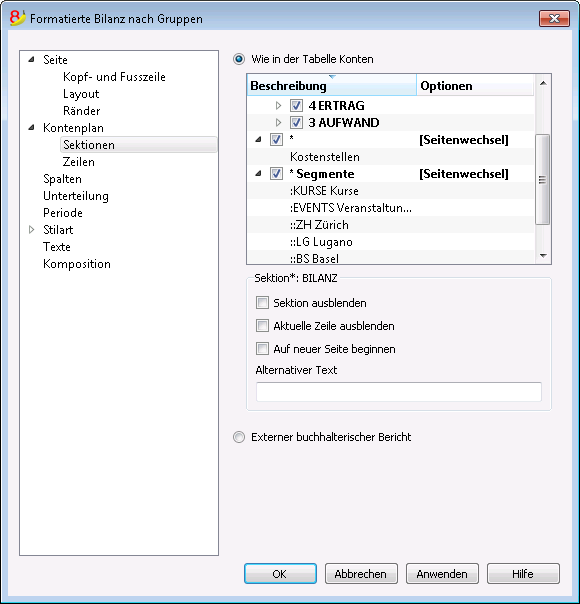Collapse the * Segmente group

click(x=258, y=174)
